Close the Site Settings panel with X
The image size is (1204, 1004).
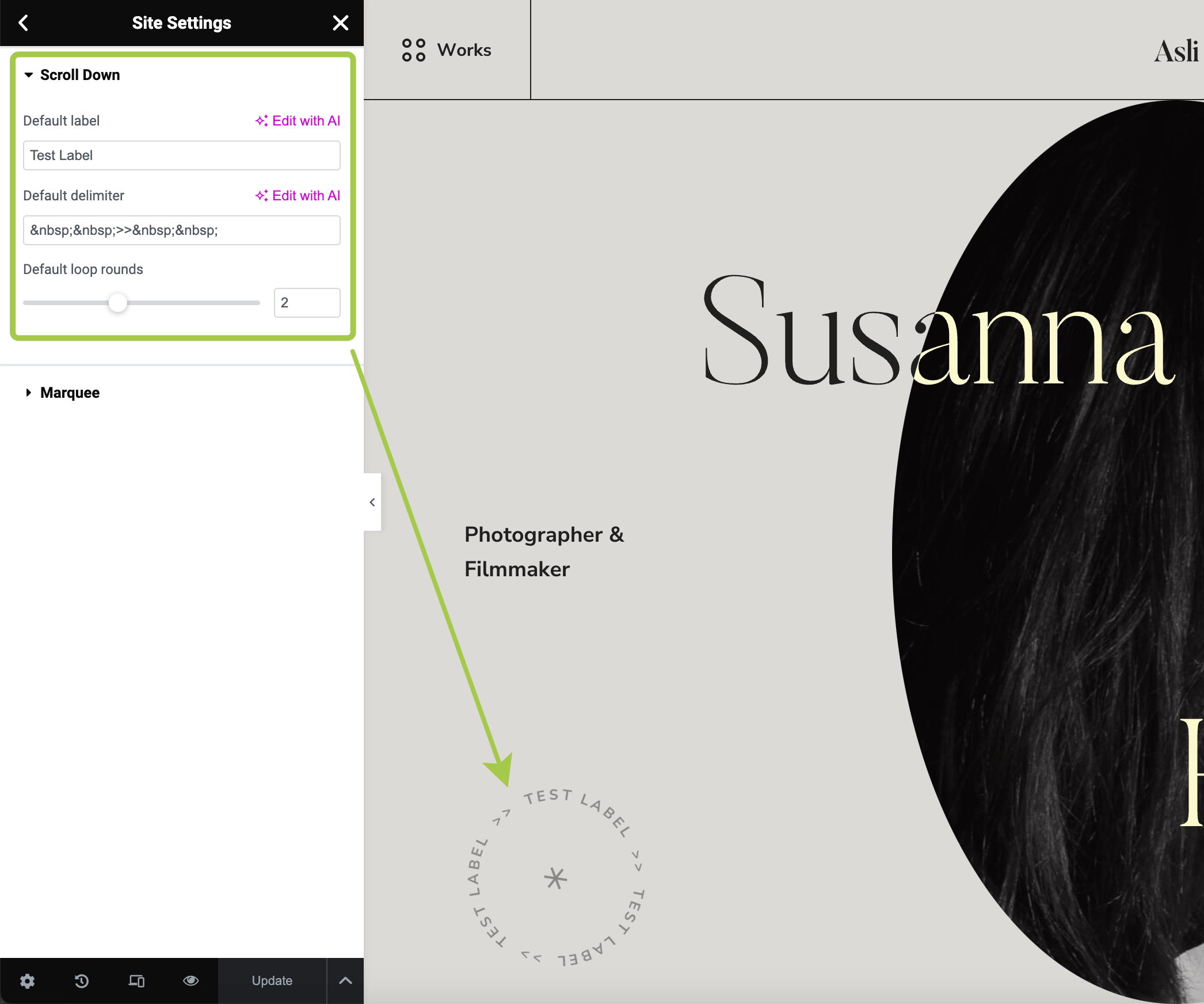pos(341,23)
